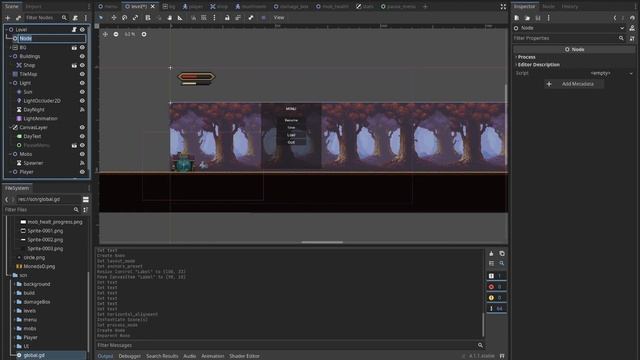Lock the selected node with padlock icon
The width and height of the screenshot is (640, 360).
(x=227, y=18)
